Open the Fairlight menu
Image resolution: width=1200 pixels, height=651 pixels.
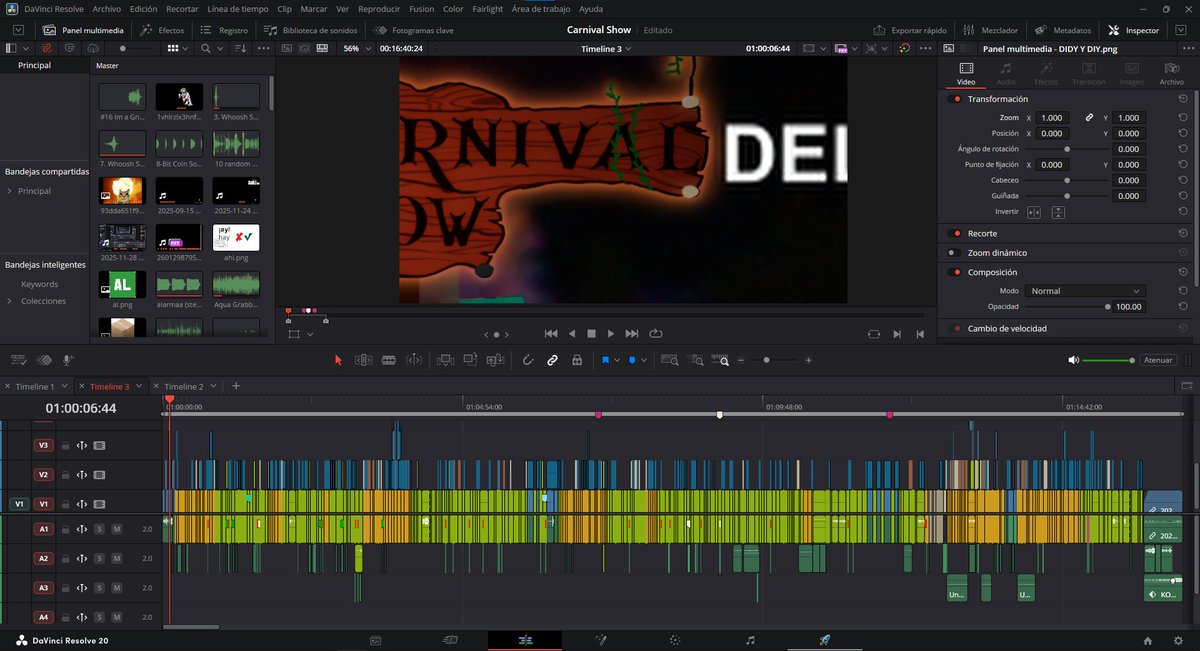(x=487, y=9)
